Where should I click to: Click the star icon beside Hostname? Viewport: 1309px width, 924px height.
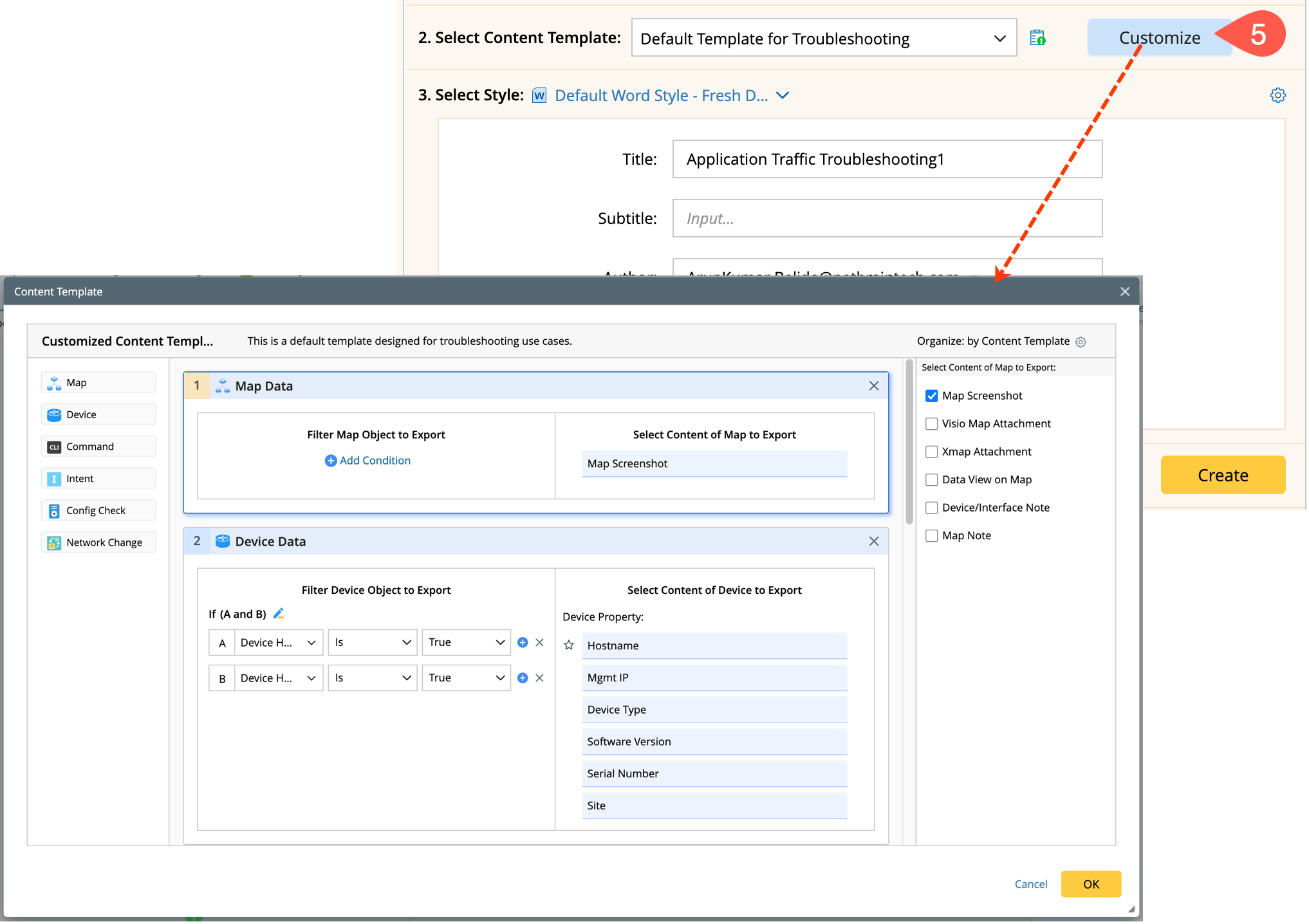[x=569, y=645]
